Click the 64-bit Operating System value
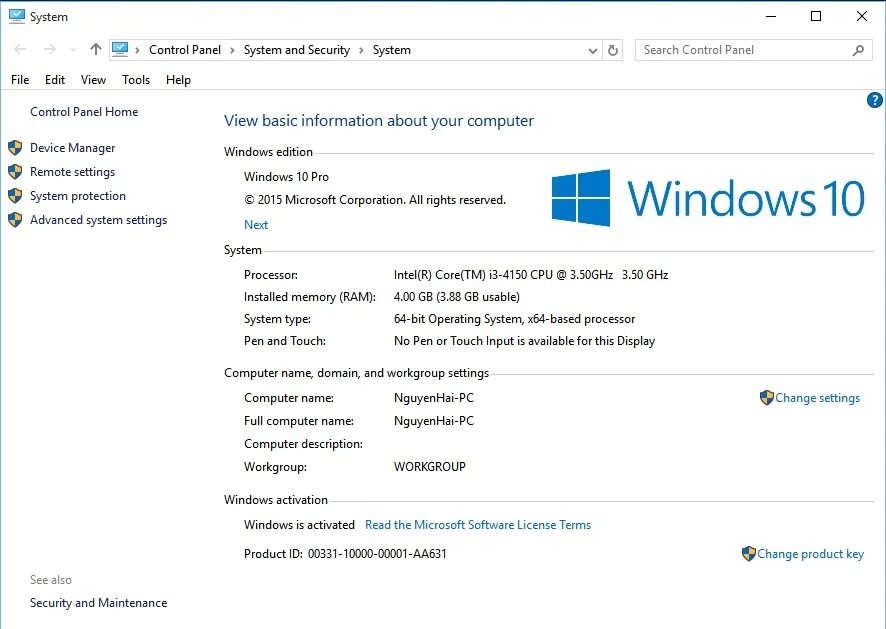 (514, 319)
